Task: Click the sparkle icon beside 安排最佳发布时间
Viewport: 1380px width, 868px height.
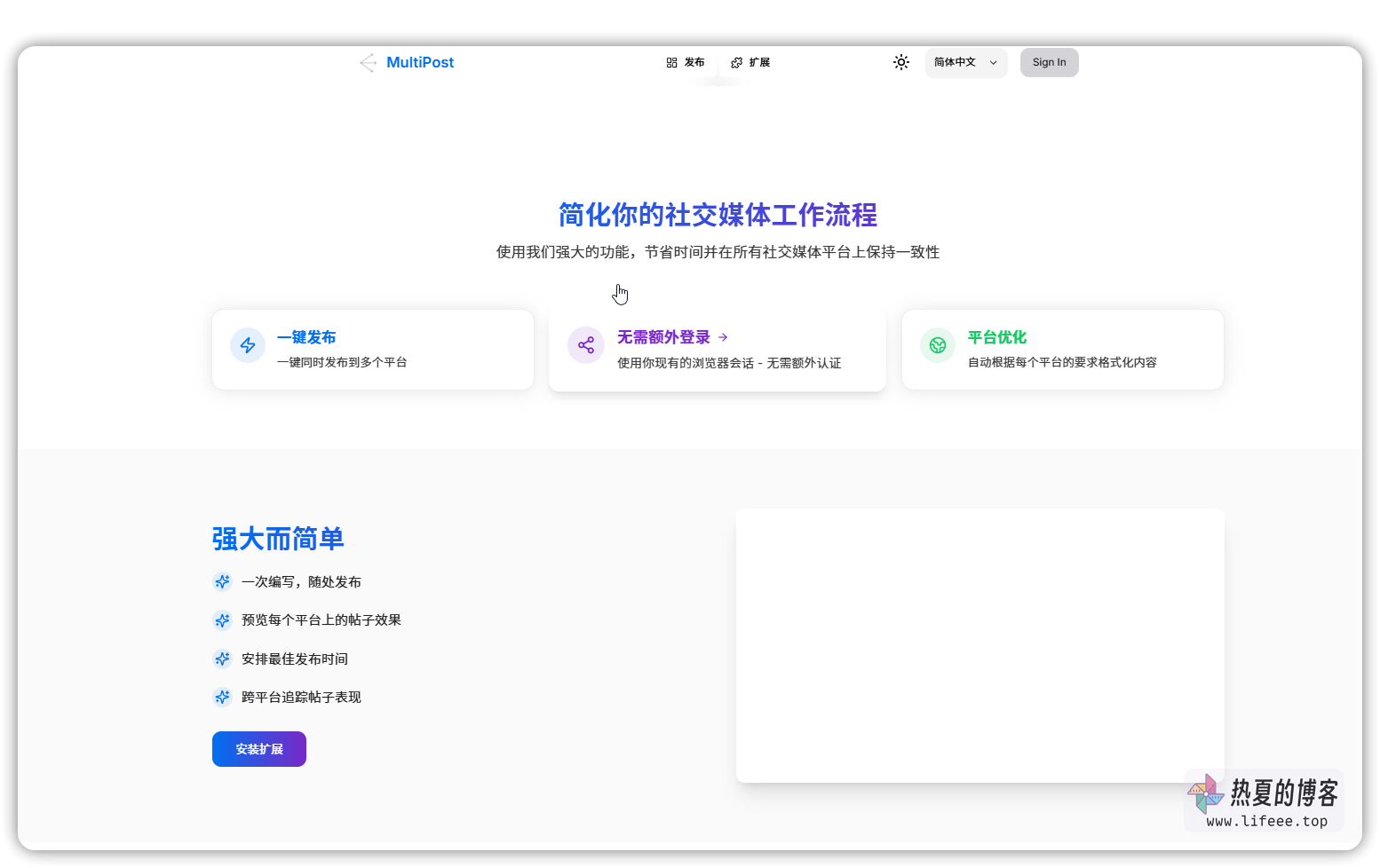Action: pos(222,659)
